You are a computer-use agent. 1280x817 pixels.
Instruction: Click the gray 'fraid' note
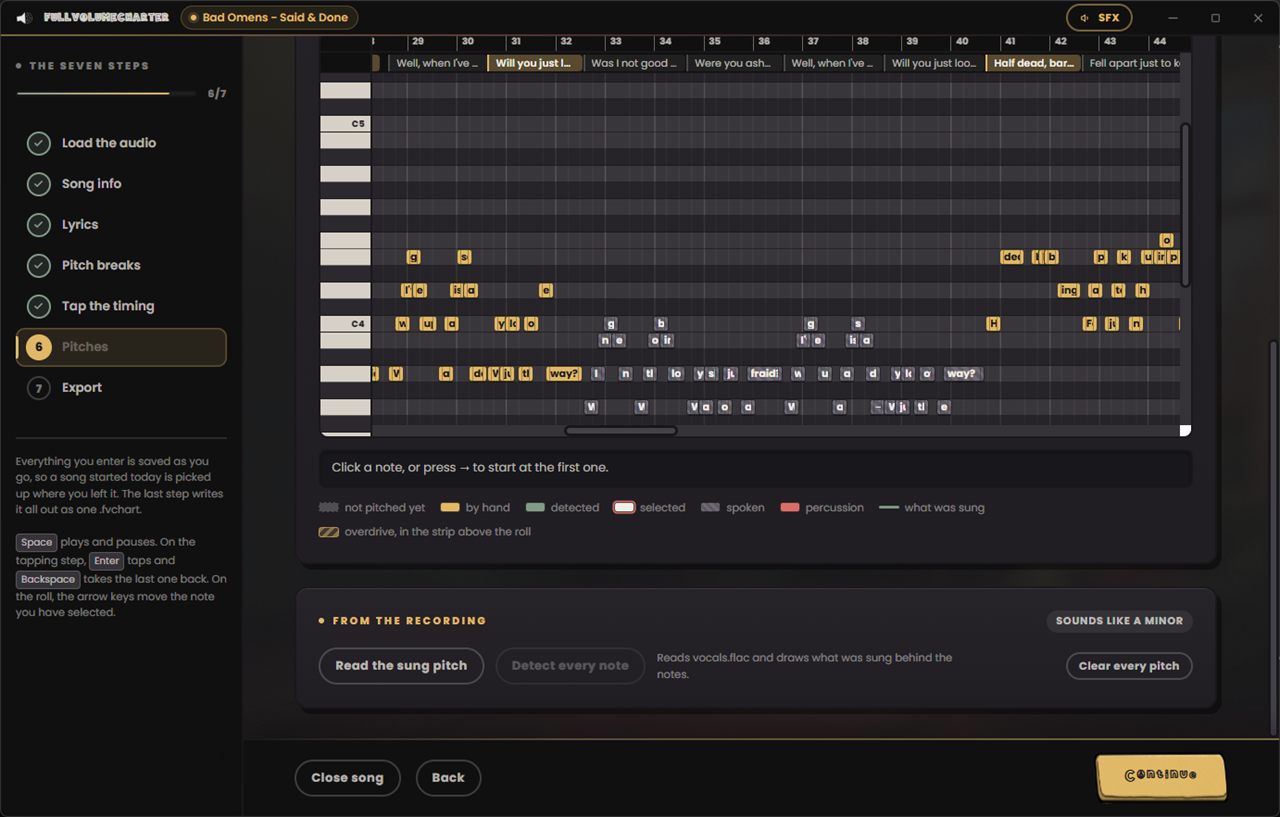[765, 374]
